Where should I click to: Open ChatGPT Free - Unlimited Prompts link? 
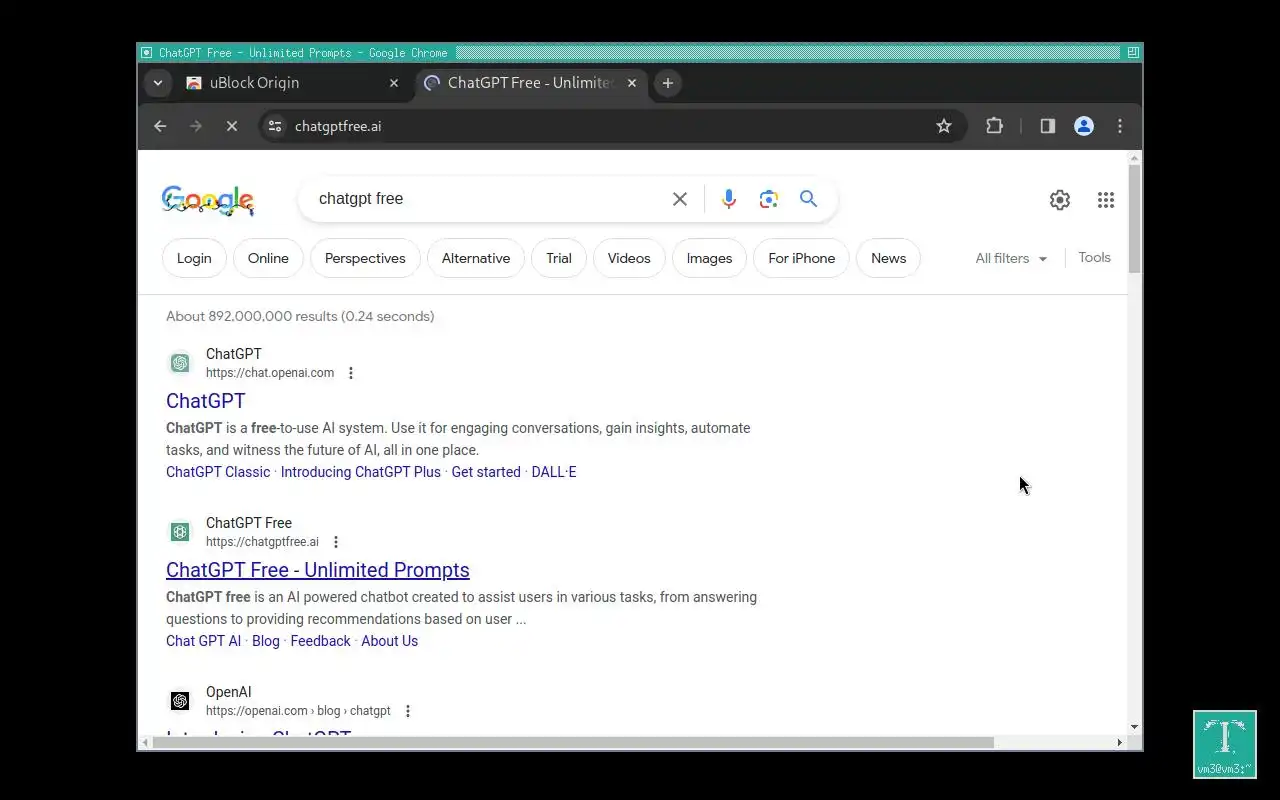(x=318, y=570)
